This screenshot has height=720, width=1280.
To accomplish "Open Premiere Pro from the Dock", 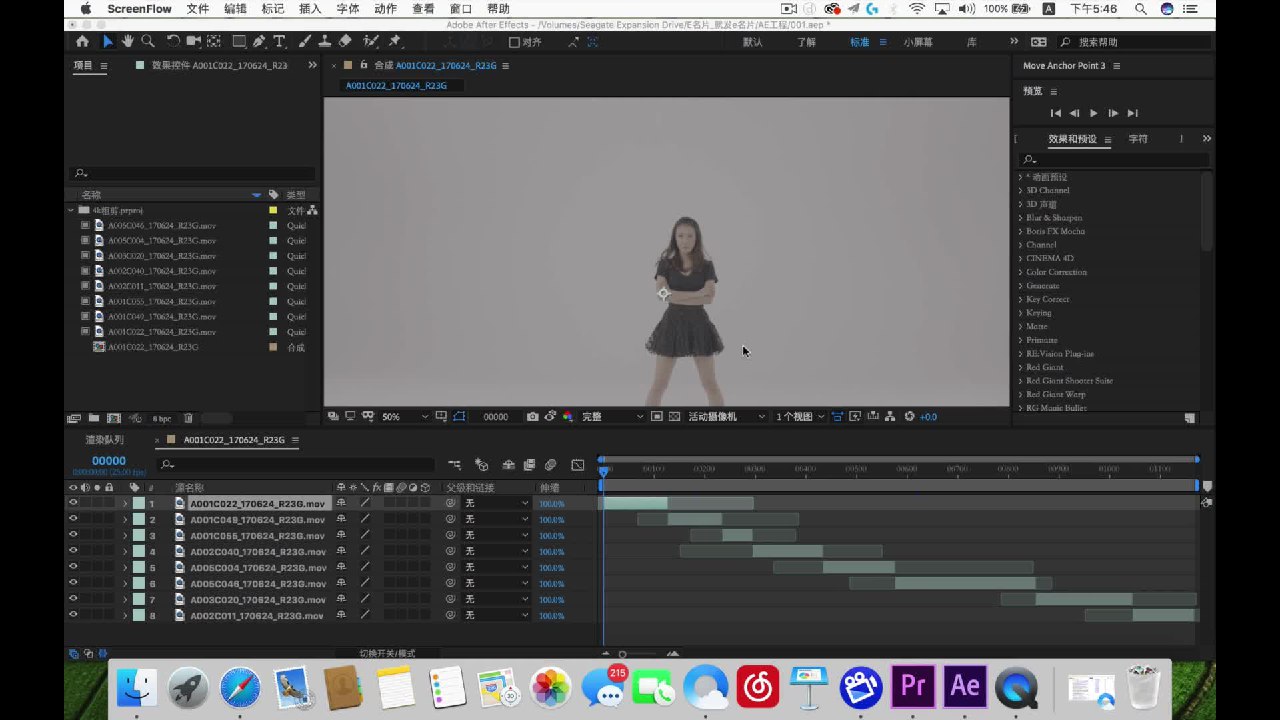I will [x=912, y=685].
